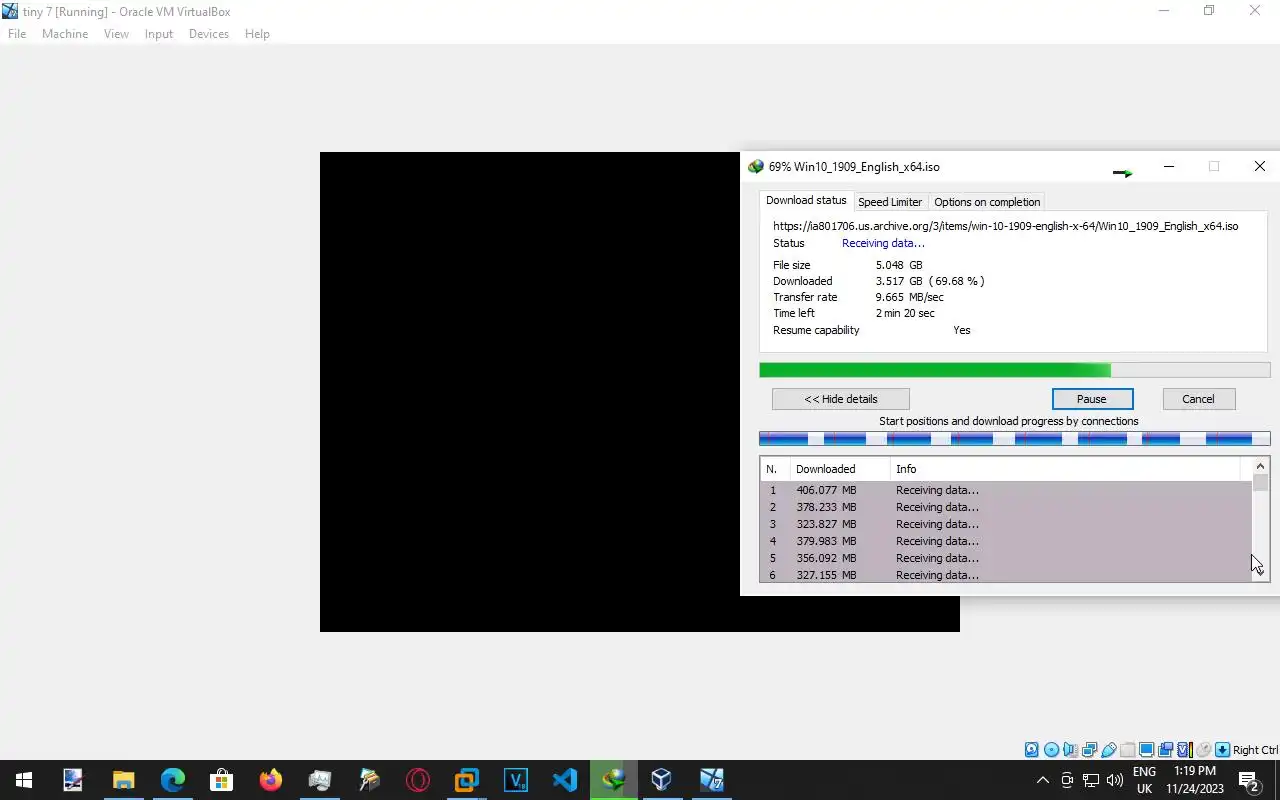Image resolution: width=1280 pixels, height=800 pixels.
Task: Open VMware Workstation from the taskbar
Action: click(x=467, y=779)
